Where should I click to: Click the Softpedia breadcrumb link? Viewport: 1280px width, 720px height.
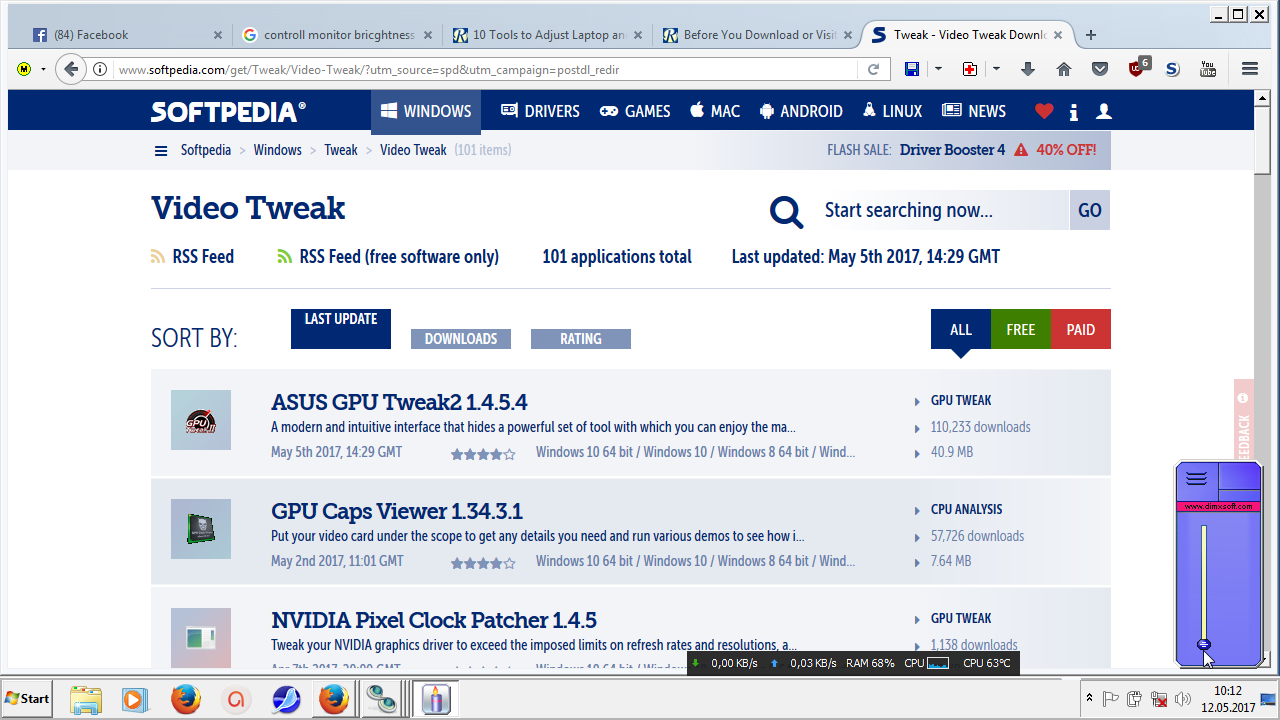(x=206, y=150)
